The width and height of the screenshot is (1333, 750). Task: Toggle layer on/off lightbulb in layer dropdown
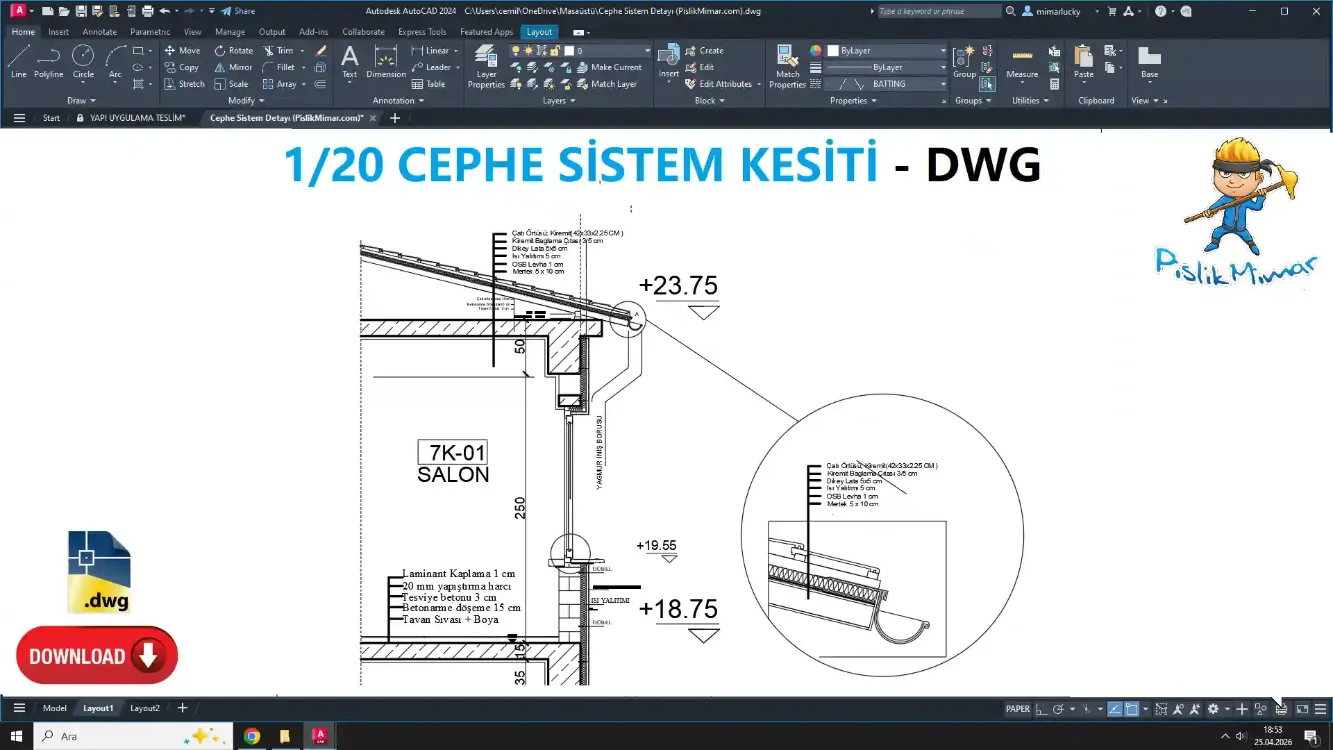(516, 50)
